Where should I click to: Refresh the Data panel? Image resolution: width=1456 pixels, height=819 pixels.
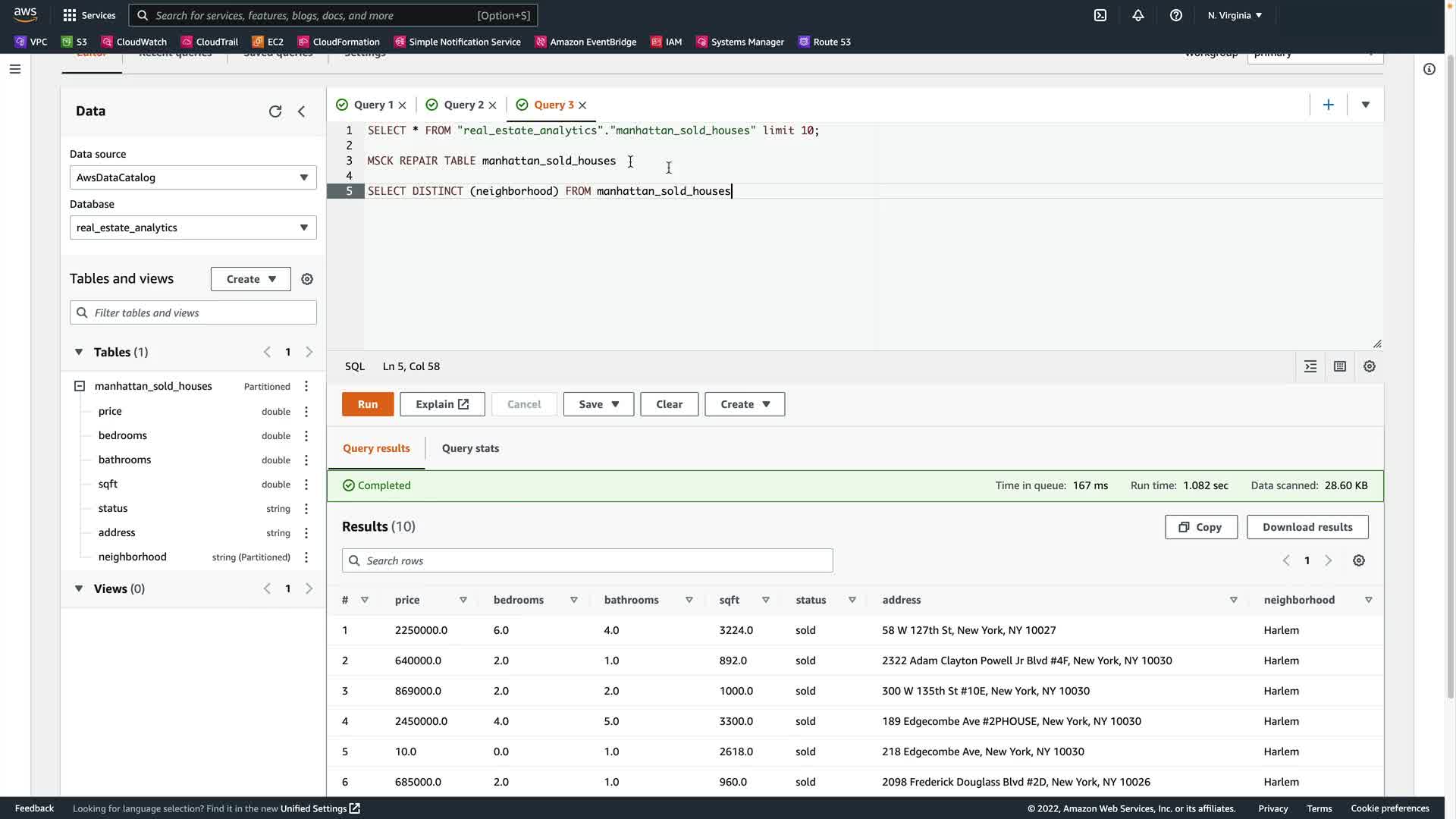click(x=275, y=111)
